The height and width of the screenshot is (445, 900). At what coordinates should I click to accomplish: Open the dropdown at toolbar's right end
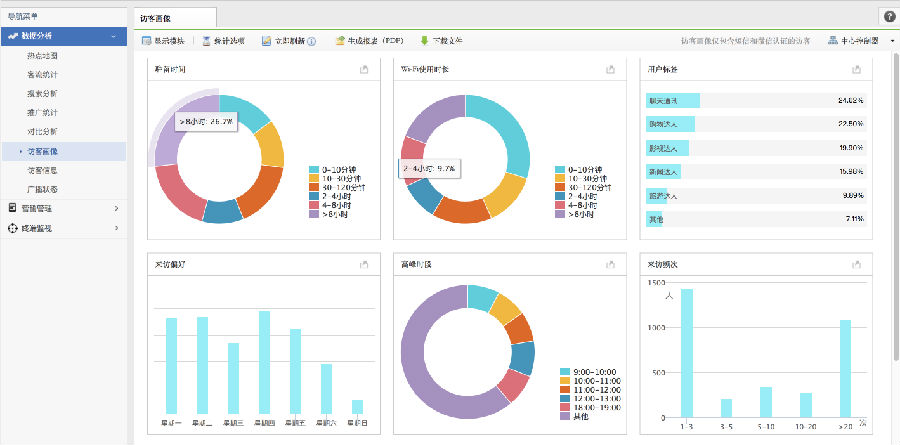point(890,42)
